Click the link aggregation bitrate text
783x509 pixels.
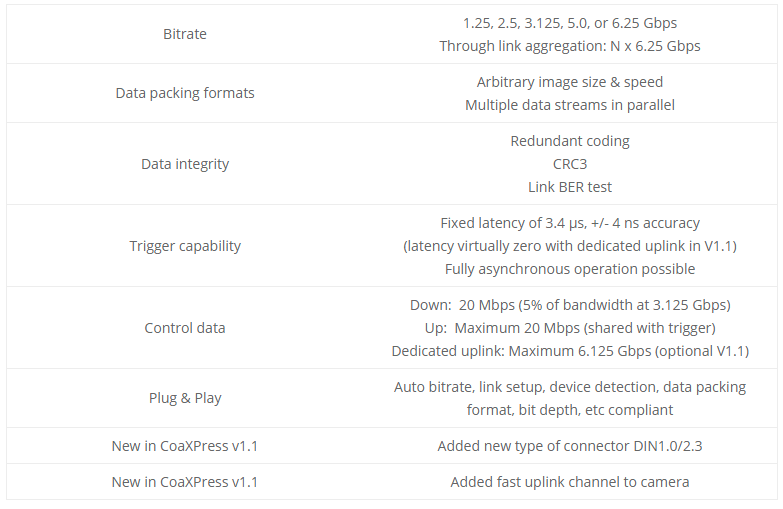click(570, 46)
